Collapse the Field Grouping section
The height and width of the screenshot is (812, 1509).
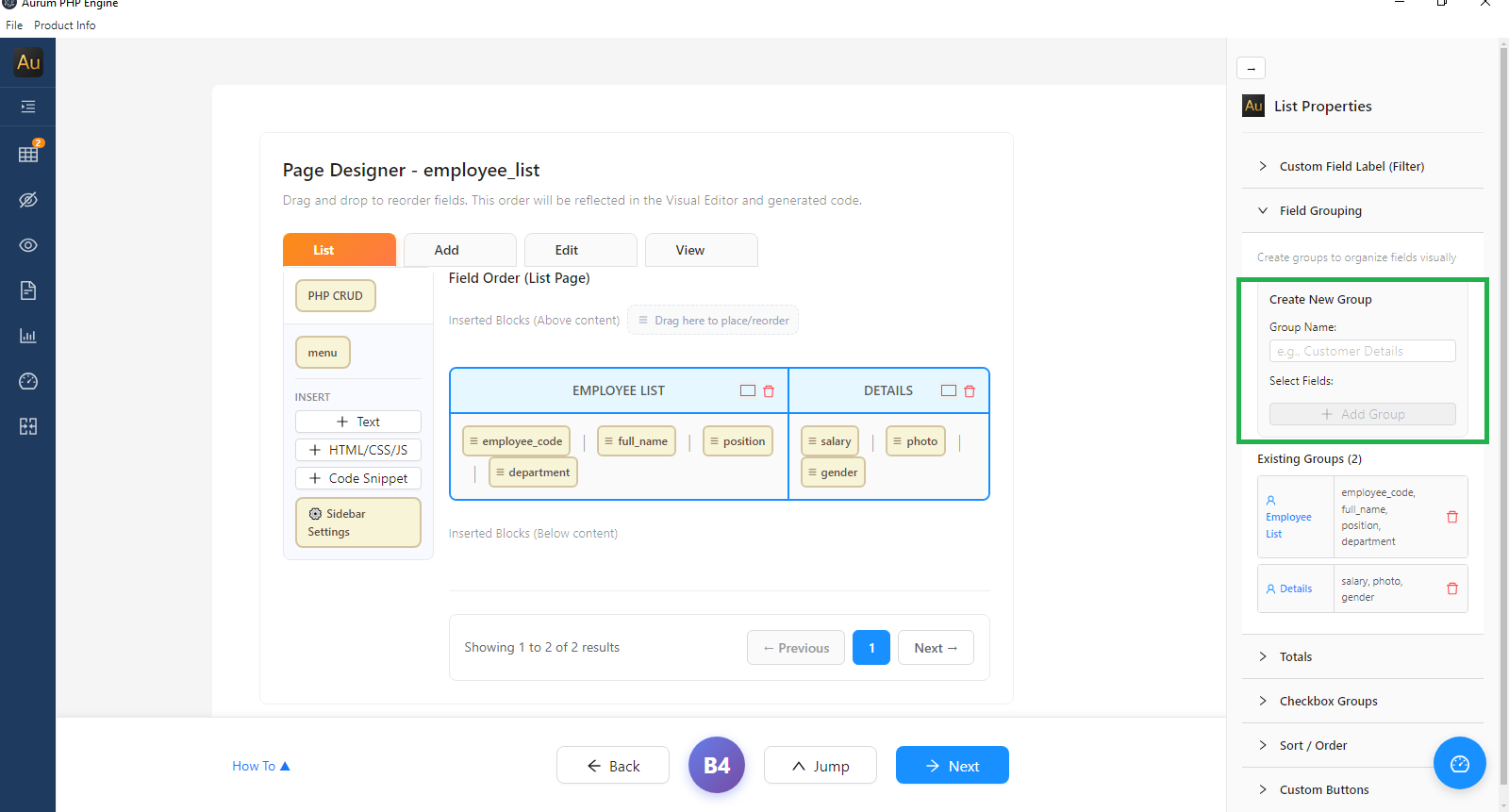point(1362,210)
